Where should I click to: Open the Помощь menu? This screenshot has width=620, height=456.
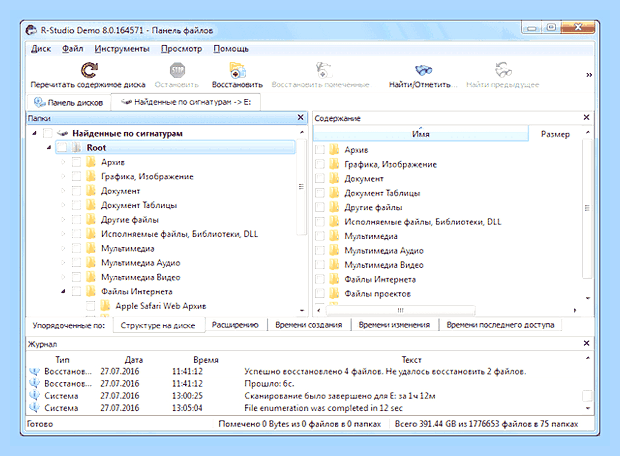[x=231, y=49]
